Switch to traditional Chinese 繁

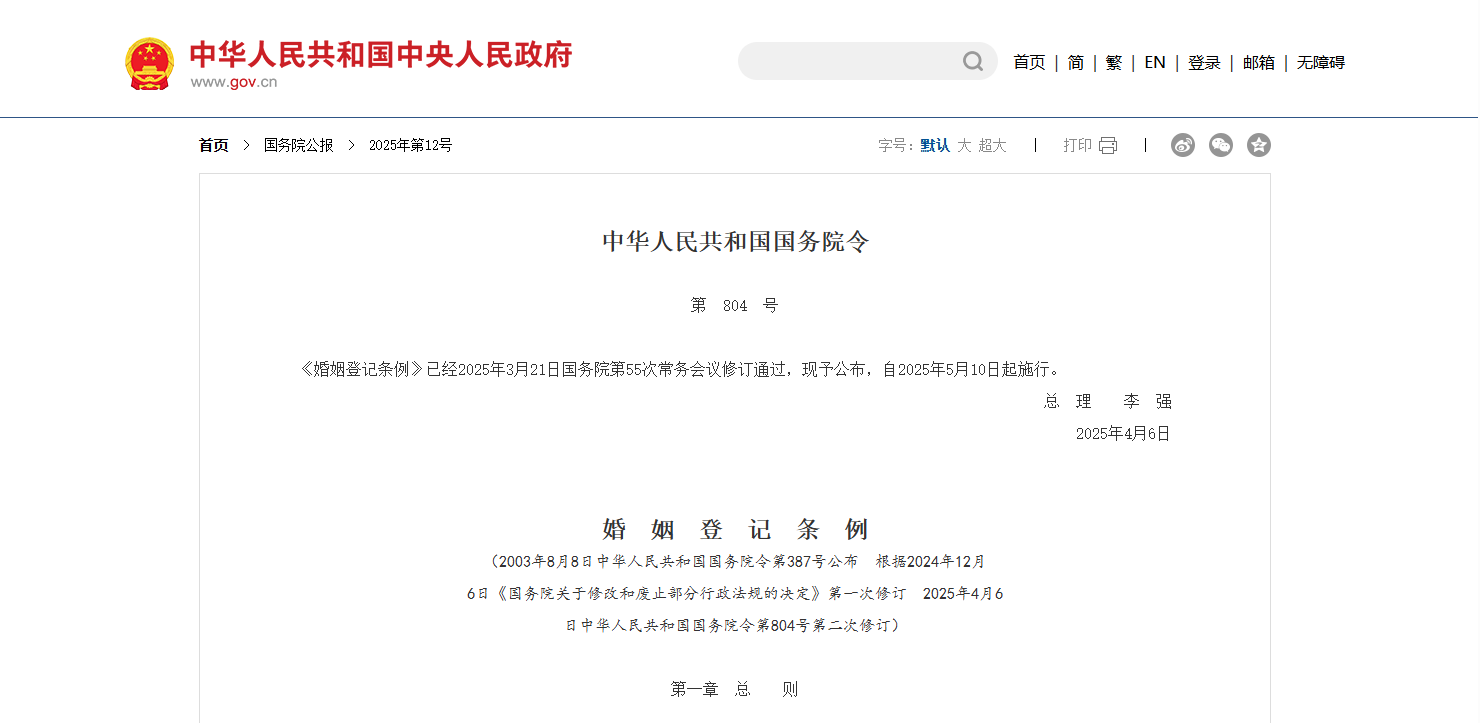[1114, 62]
